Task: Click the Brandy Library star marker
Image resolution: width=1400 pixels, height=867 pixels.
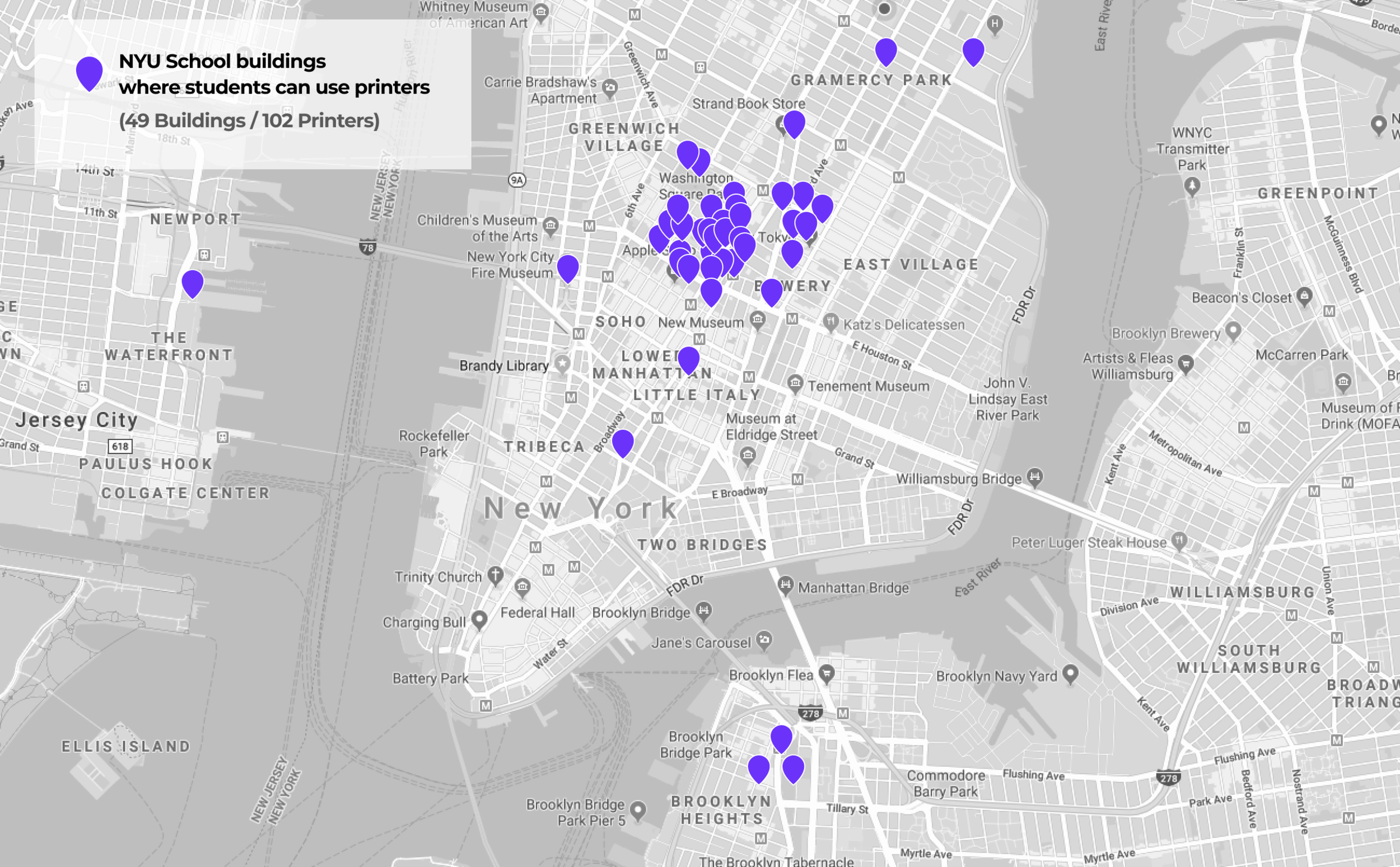Action: click(563, 363)
